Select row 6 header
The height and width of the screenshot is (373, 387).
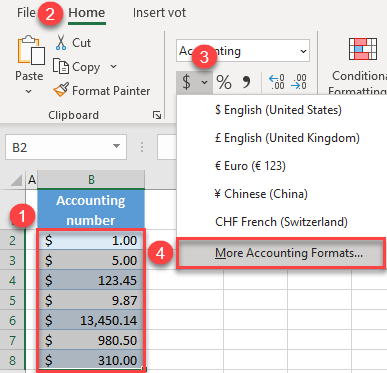(x=12, y=320)
